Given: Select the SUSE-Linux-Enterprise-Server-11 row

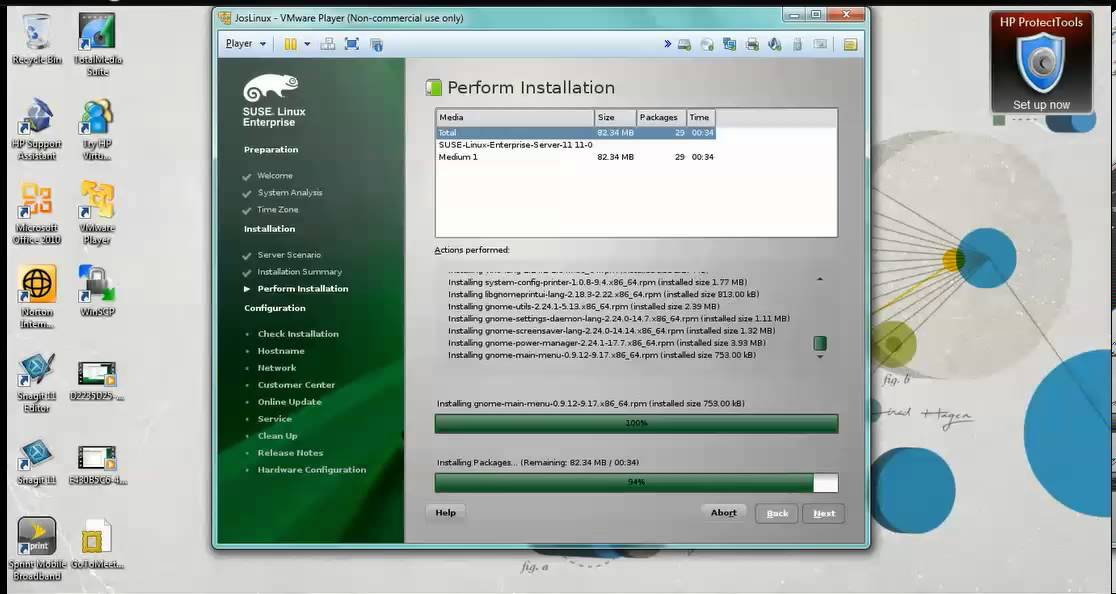Looking at the screenshot, I should [x=575, y=145].
